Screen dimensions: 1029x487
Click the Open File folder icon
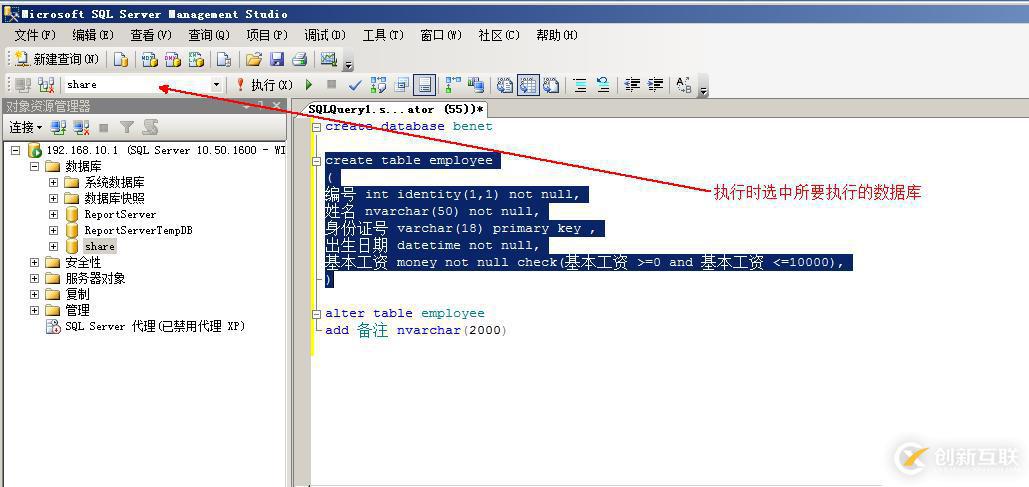254,60
